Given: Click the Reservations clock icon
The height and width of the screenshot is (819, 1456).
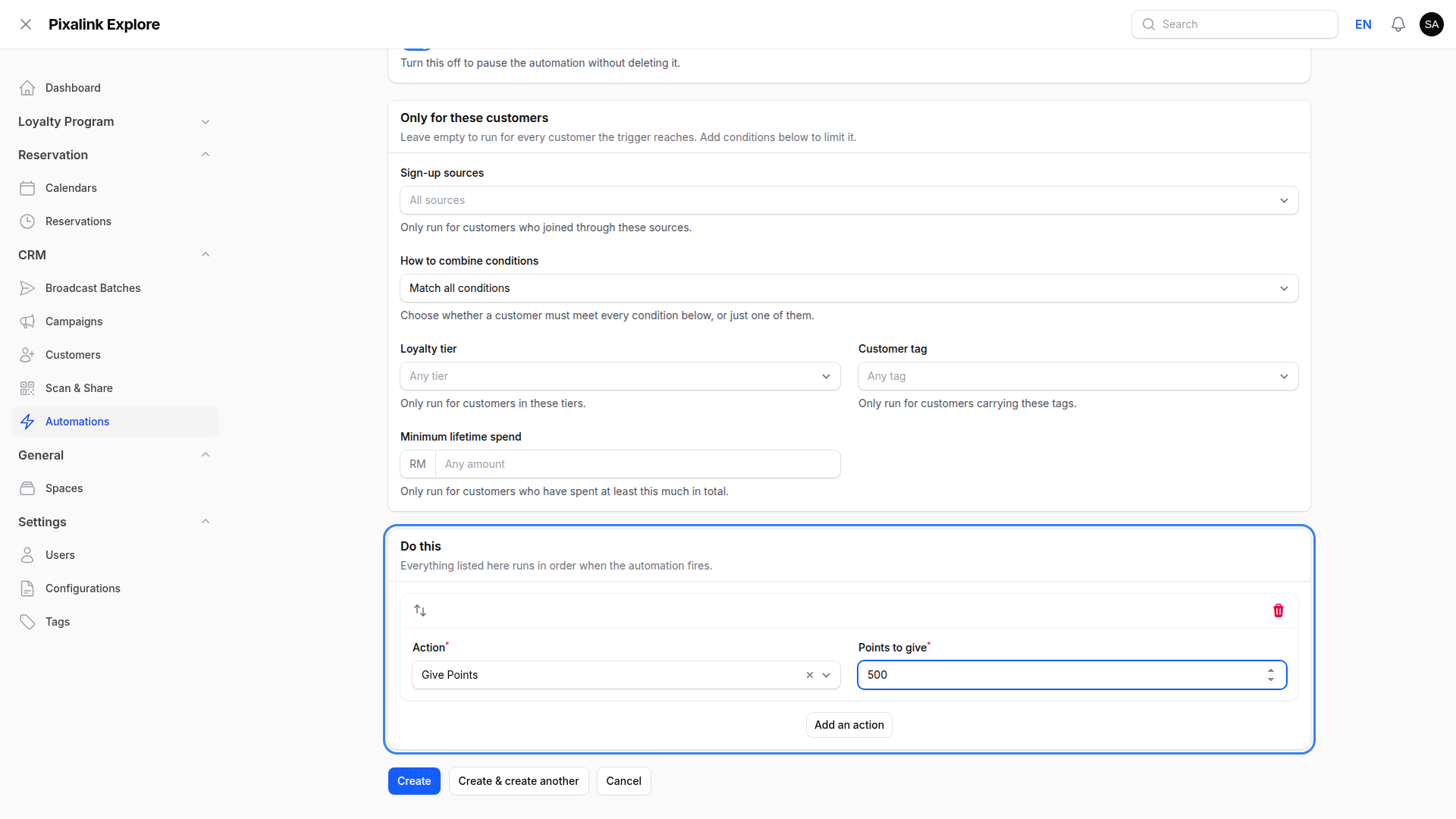Looking at the screenshot, I should [x=27, y=221].
